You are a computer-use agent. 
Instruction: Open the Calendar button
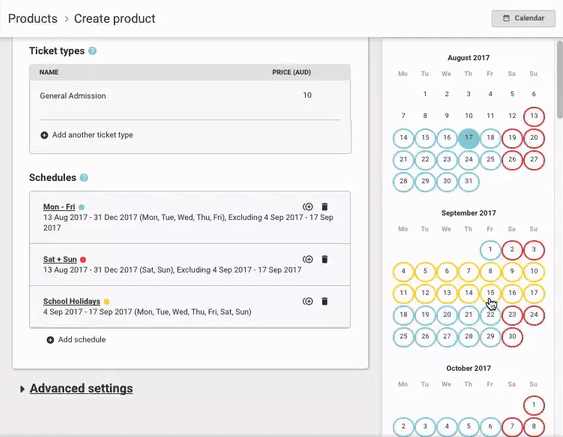524,18
